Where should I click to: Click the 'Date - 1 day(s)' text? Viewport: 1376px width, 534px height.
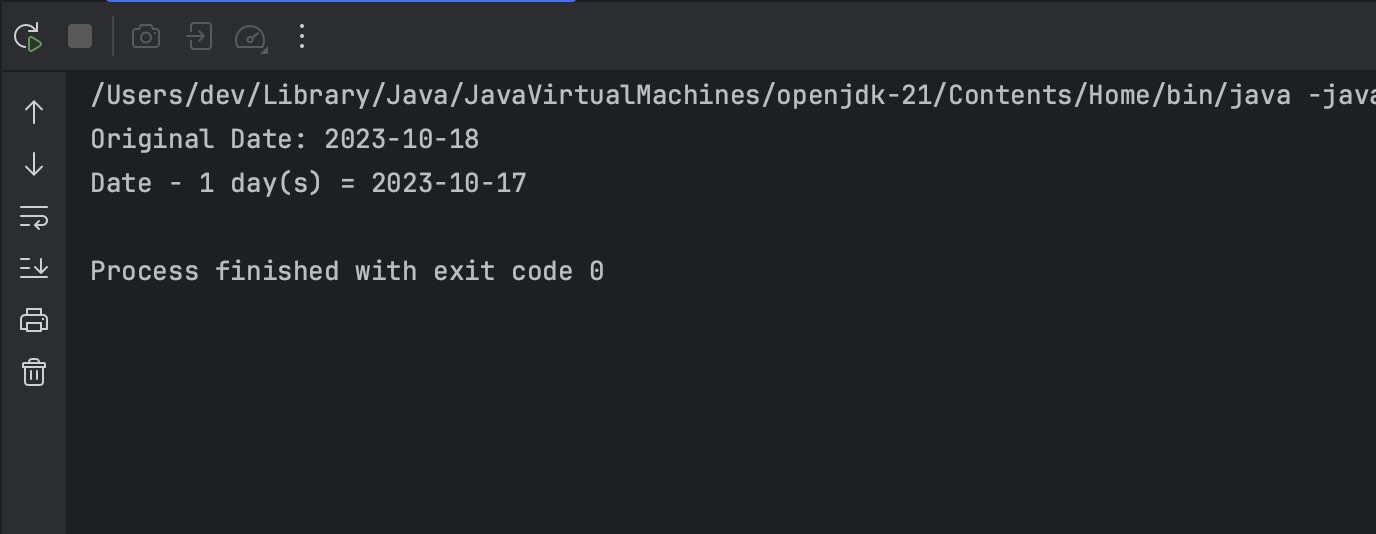coord(207,183)
